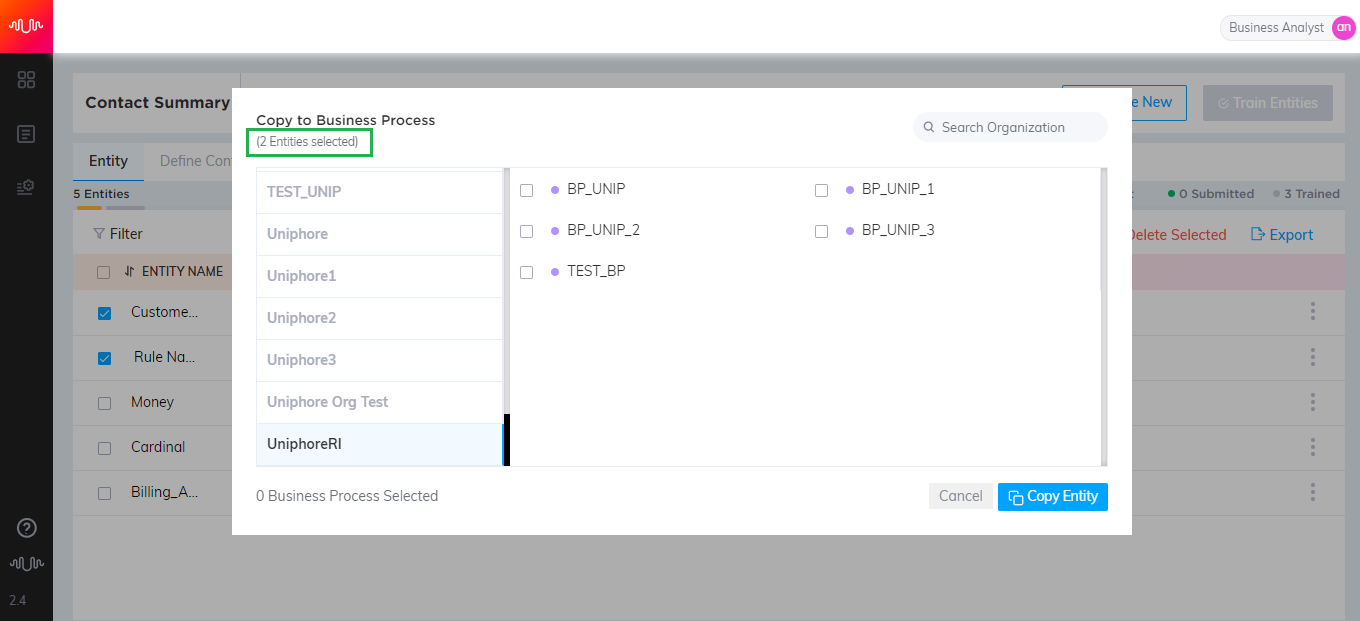The height and width of the screenshot is (621, 1360).
Task: Click the Search Organization field
Action: click(x=1010, y=127)
